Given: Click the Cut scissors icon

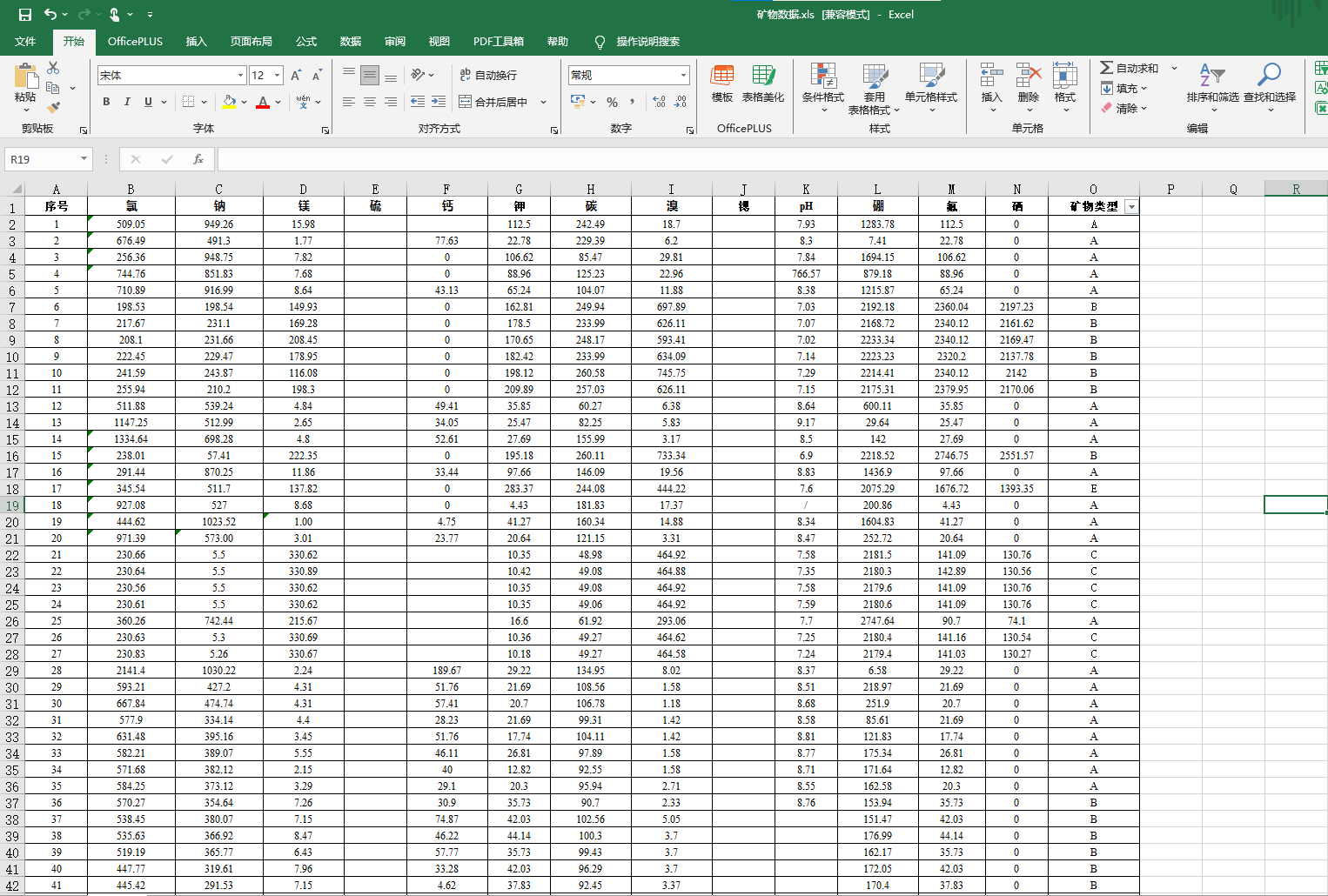Looking at the screenshot, I should click(53, 68).
